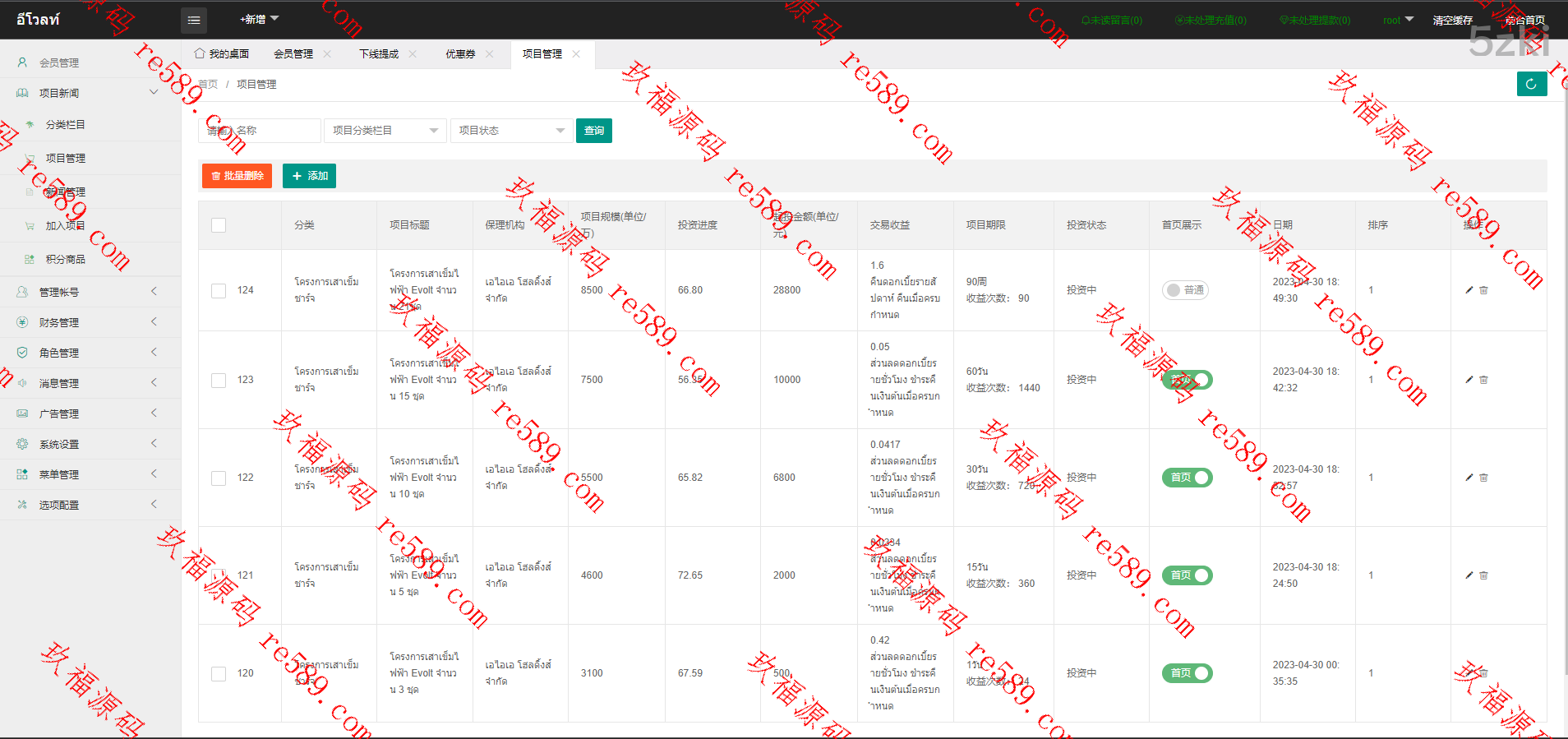Click edit pencil icon for row 124
Image resolution: width=1568 pixels, height=739 pixels.
(x=1469, y=290)
